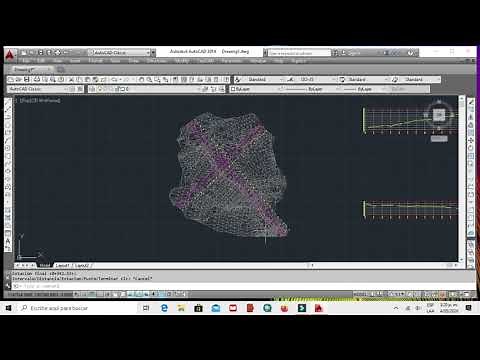The height and width of the screenshot is (360, 480).
Task: Switch to the Layout2 tab
Action: (82, 265)
